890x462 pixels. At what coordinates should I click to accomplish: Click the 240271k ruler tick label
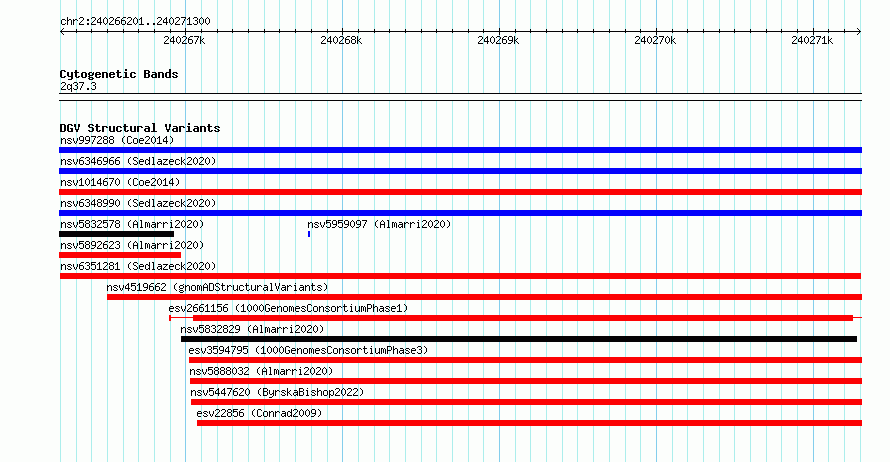[x=812, y=40]
